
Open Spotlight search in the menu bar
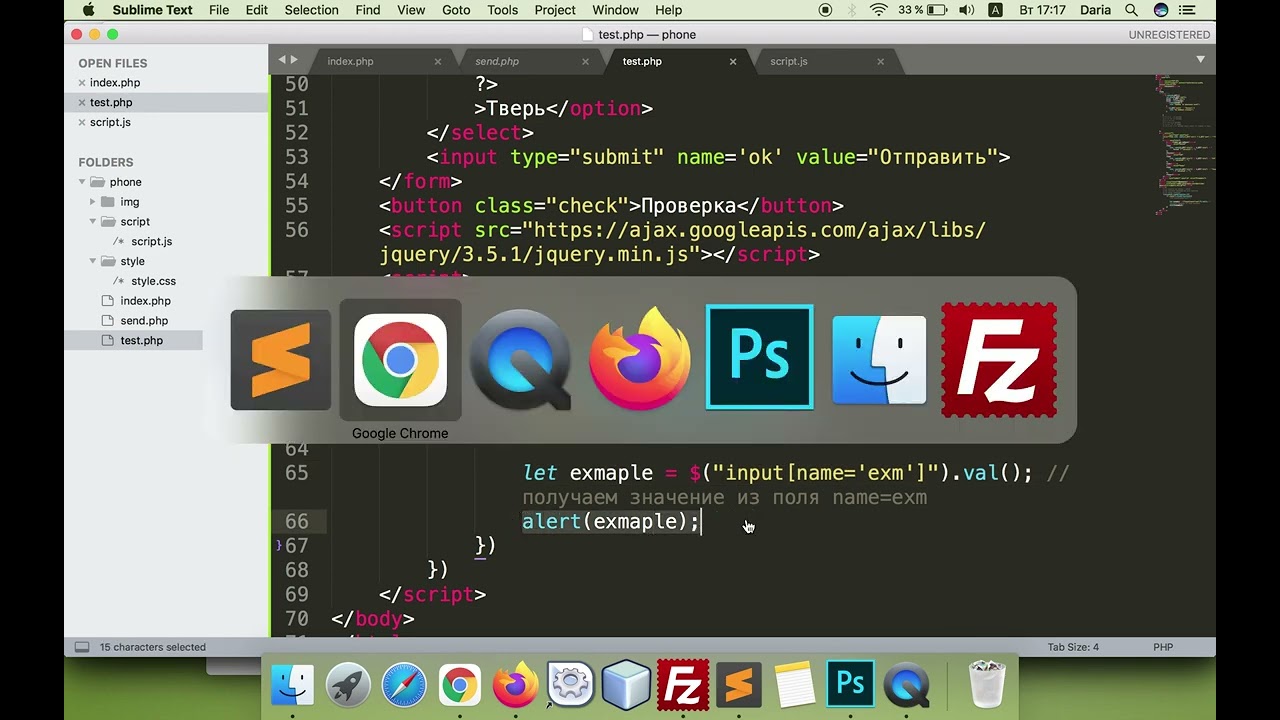[1131, 10]
